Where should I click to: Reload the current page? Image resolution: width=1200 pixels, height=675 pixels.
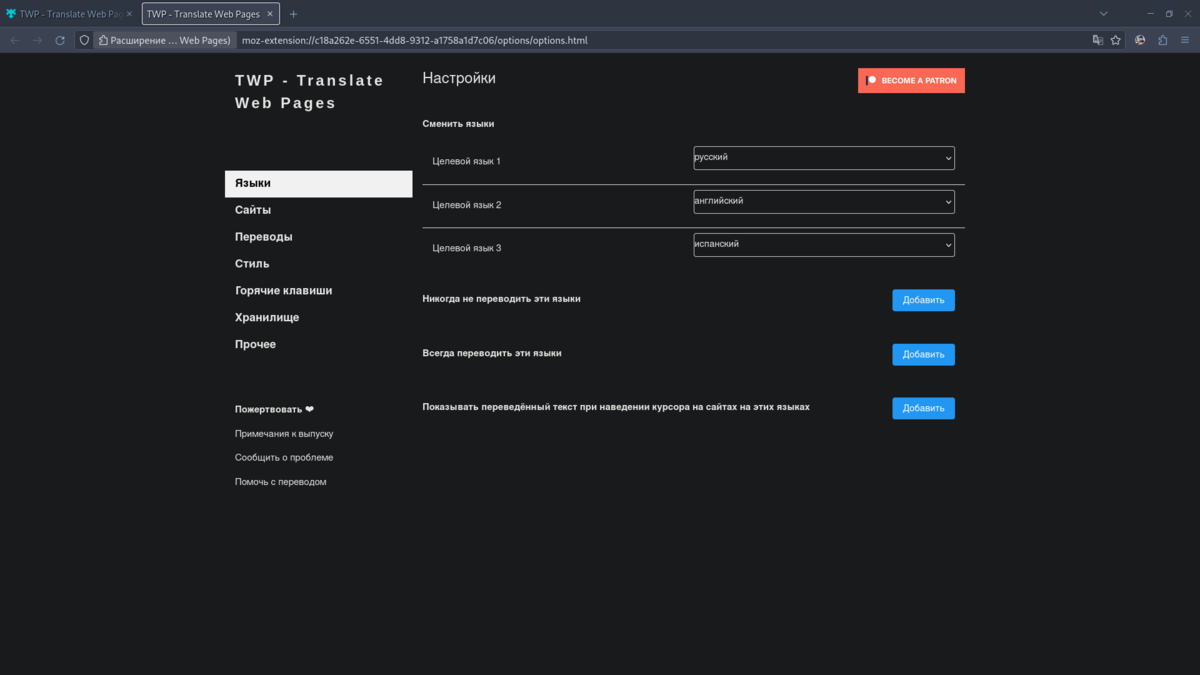pos(60,40)
